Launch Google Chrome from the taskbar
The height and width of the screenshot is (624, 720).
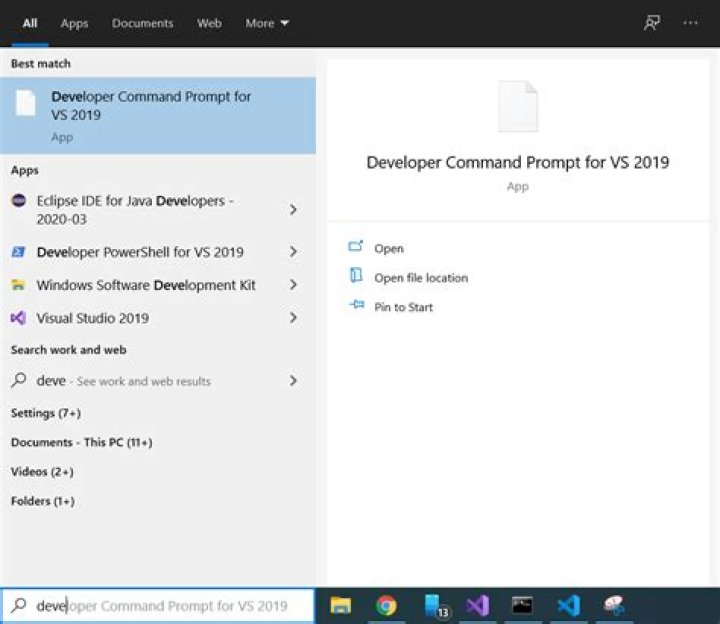[x=386, y=605]
